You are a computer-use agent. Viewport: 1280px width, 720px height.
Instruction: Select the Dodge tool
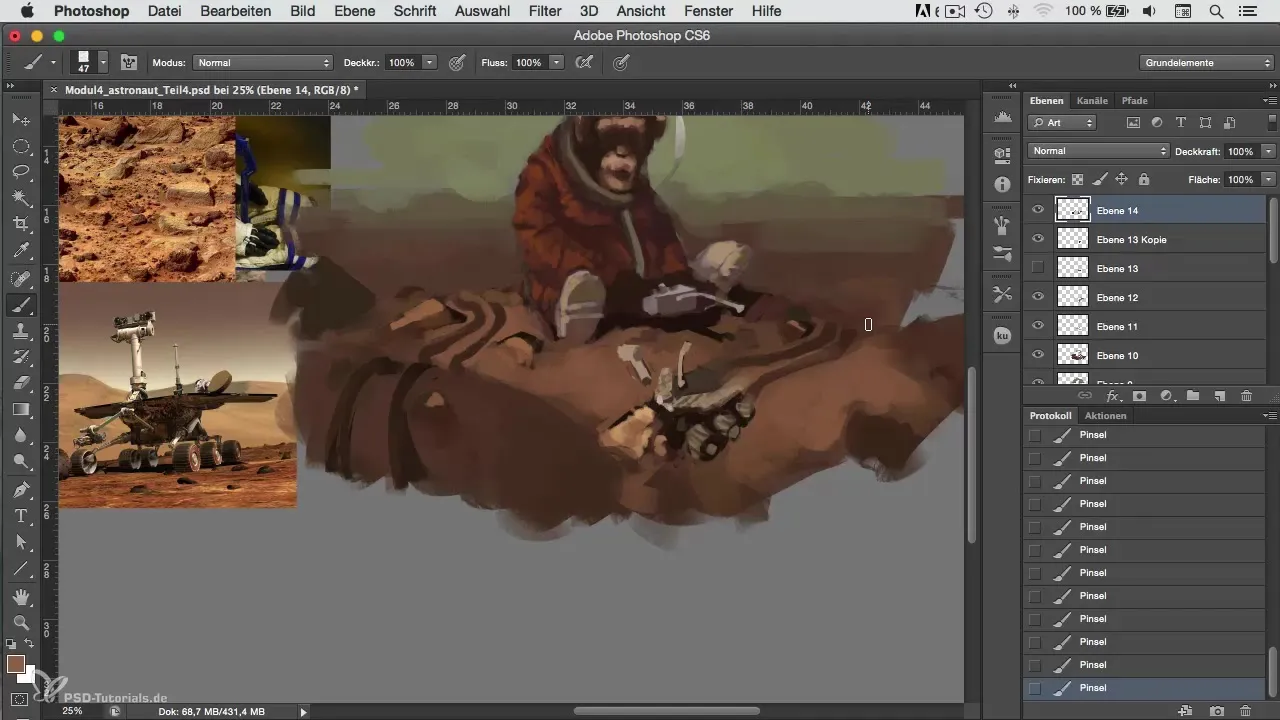(21, 461)
